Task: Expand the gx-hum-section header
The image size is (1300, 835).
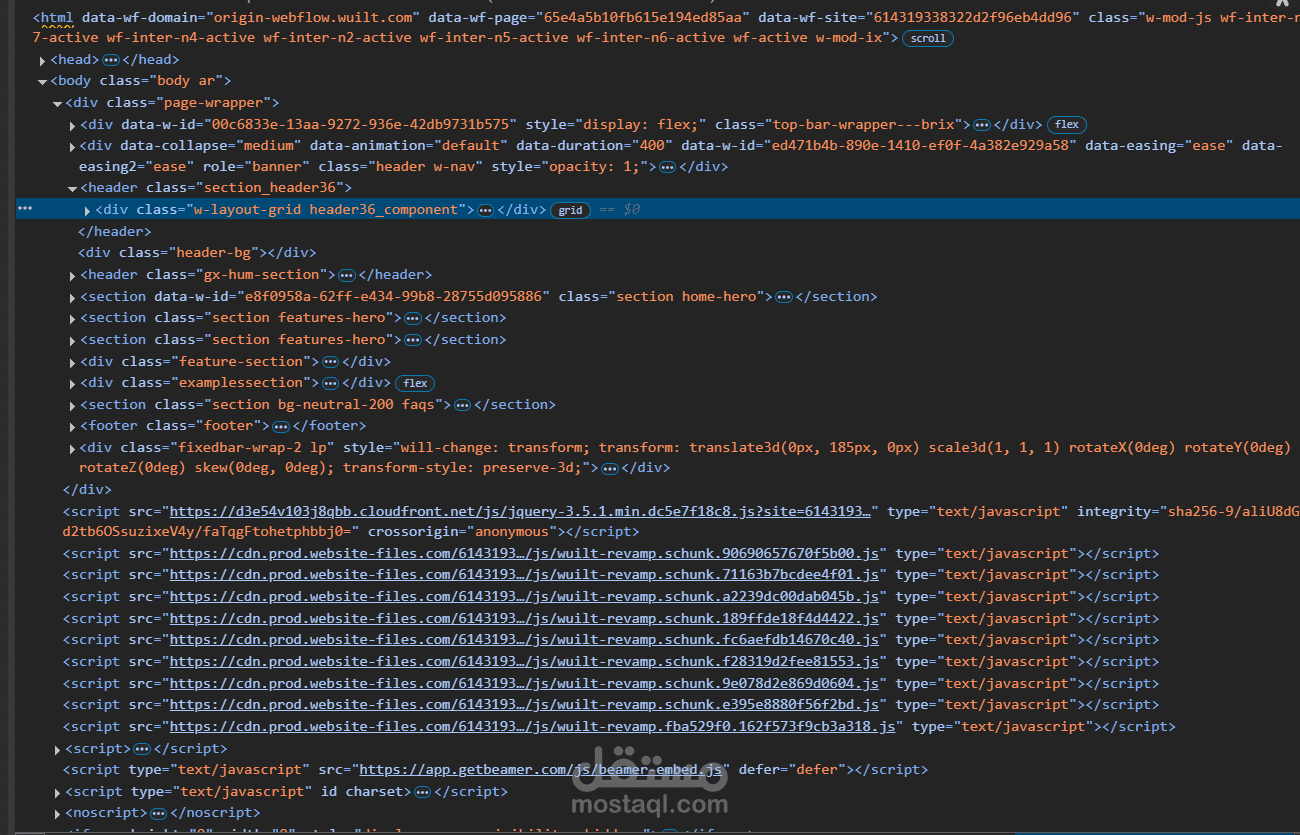Action: click(73, 275)
